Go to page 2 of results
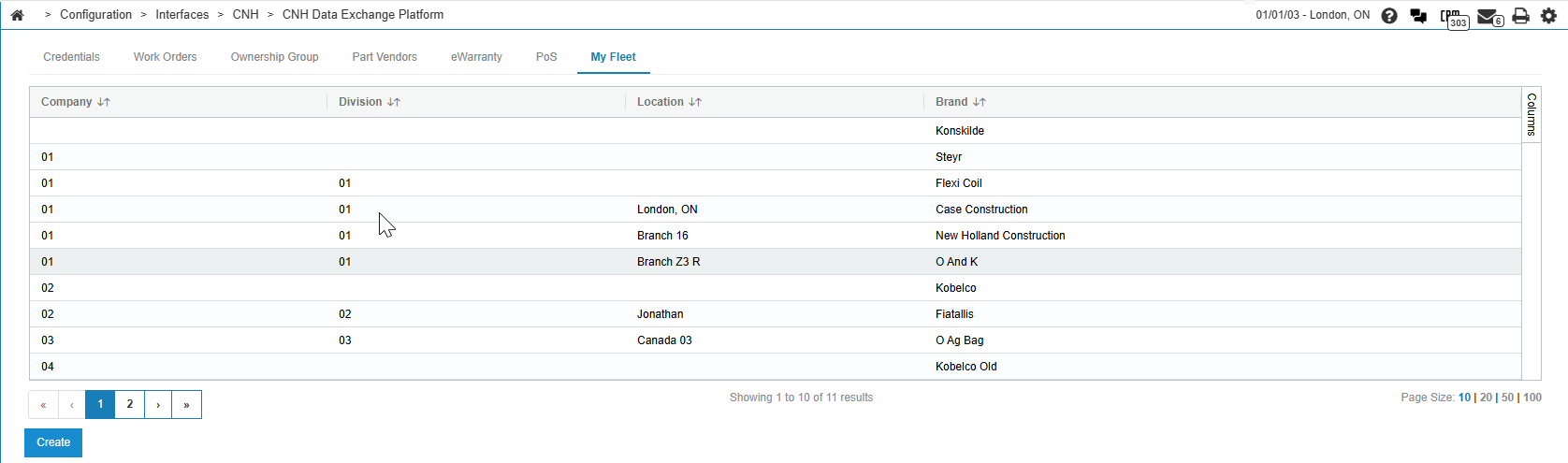The image size is (1568, 463). 130,404
